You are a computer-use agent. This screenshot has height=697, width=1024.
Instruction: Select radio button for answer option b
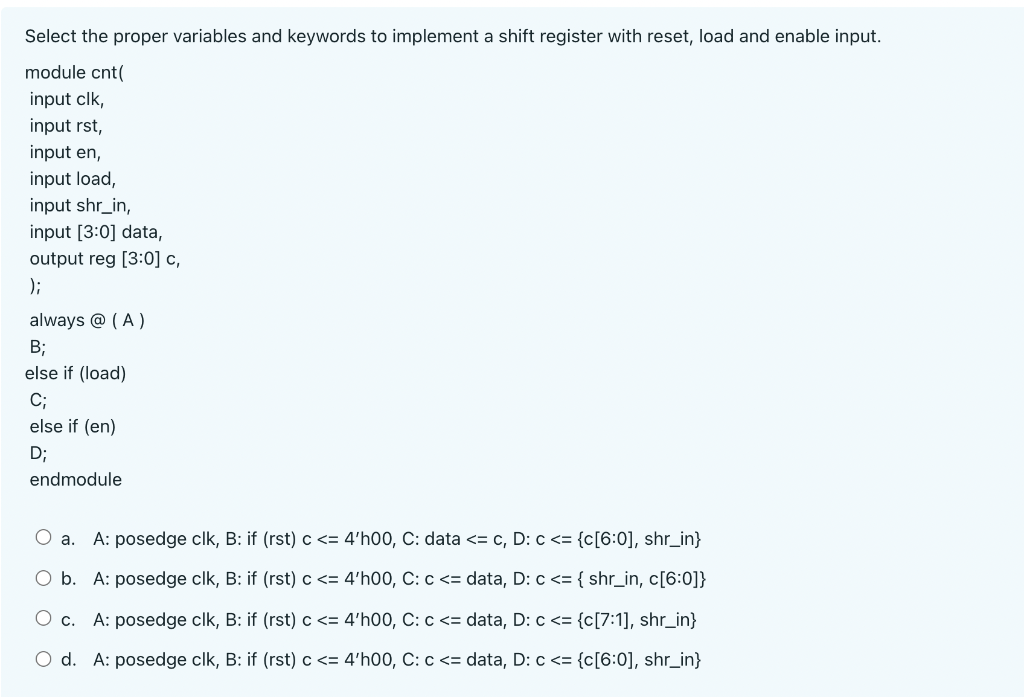[x=43, y=578]
